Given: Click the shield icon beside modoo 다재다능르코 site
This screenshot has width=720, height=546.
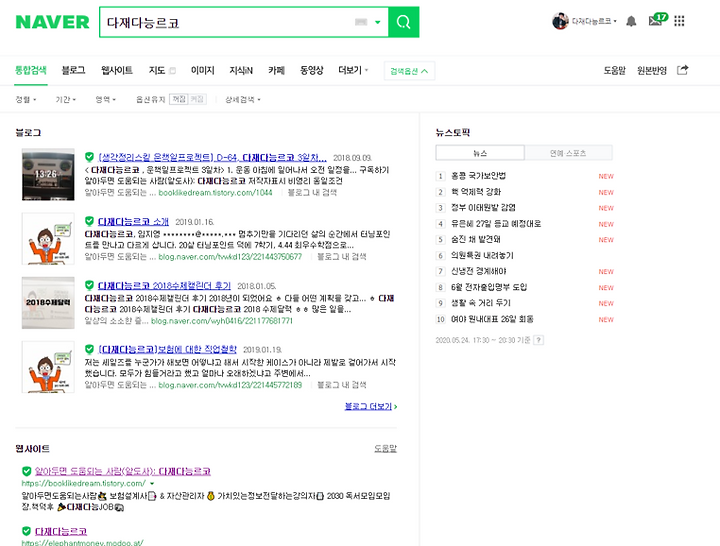Looking at the screenshot, I should [27, 531].
